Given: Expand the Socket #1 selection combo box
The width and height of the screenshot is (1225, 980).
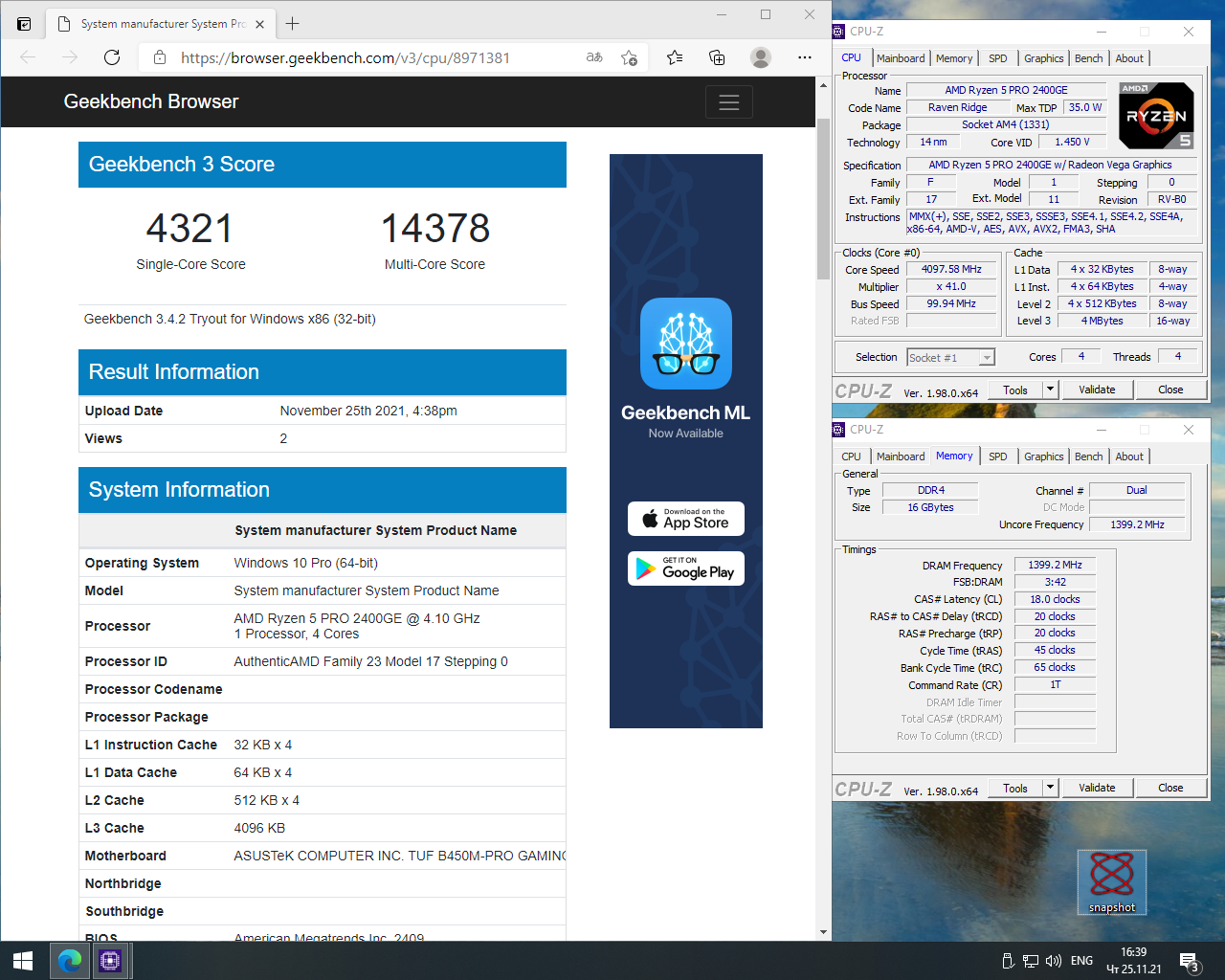Looking at the screenshot, I should 951,358.
